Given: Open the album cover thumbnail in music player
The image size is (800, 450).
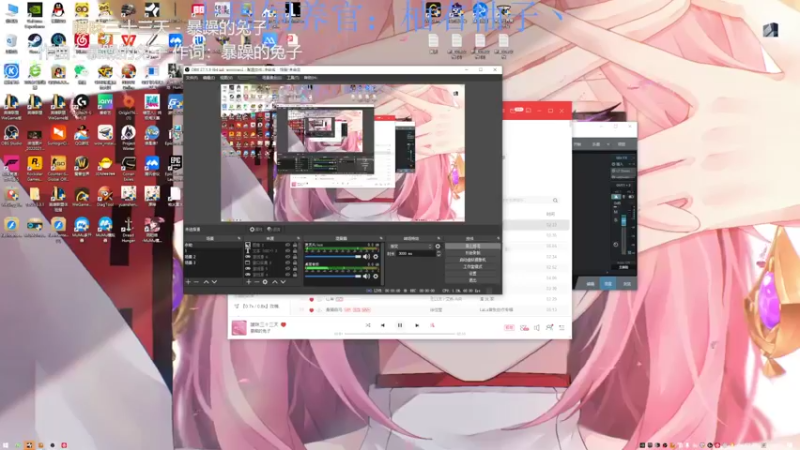Looking at the screenshot, I should pyautogui.click(x=239, y=328).
